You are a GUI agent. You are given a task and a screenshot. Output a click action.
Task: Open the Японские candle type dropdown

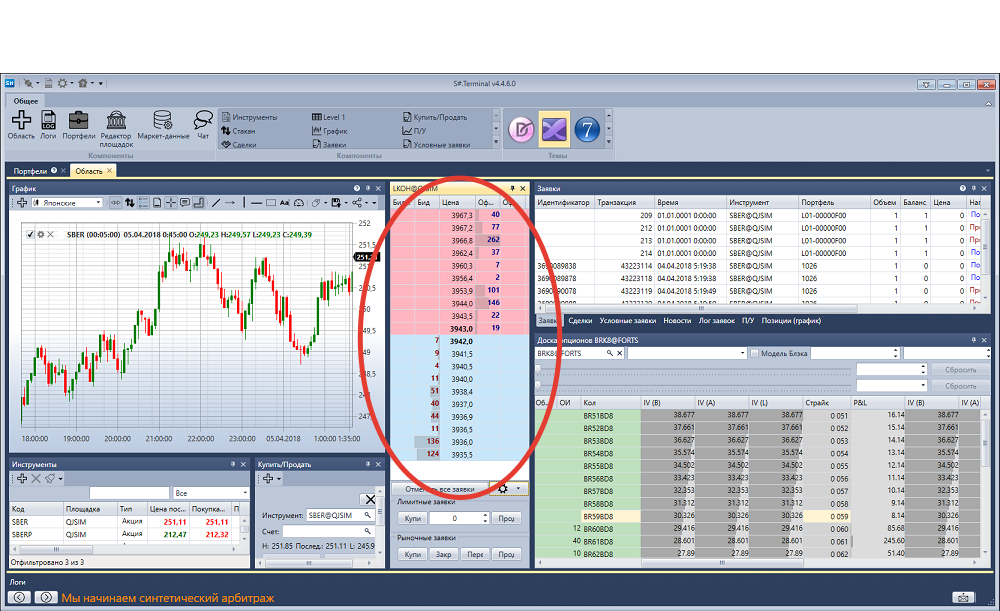tap(68, 203)
